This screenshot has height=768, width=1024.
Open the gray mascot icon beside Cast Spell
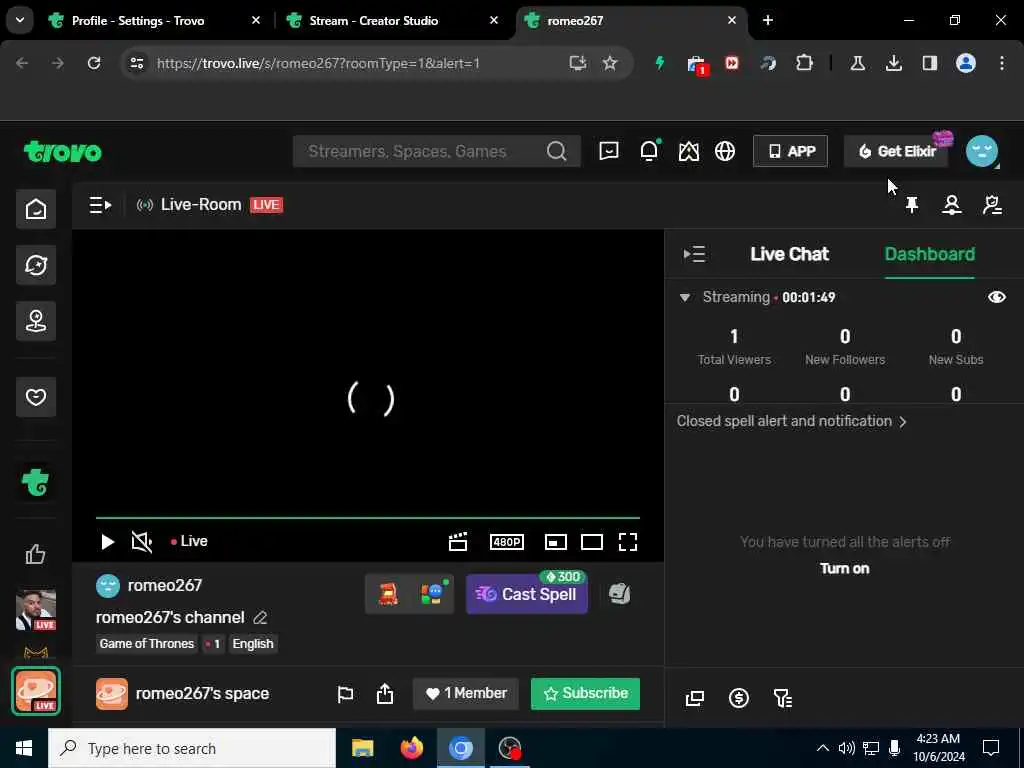(x=619, y=594)
